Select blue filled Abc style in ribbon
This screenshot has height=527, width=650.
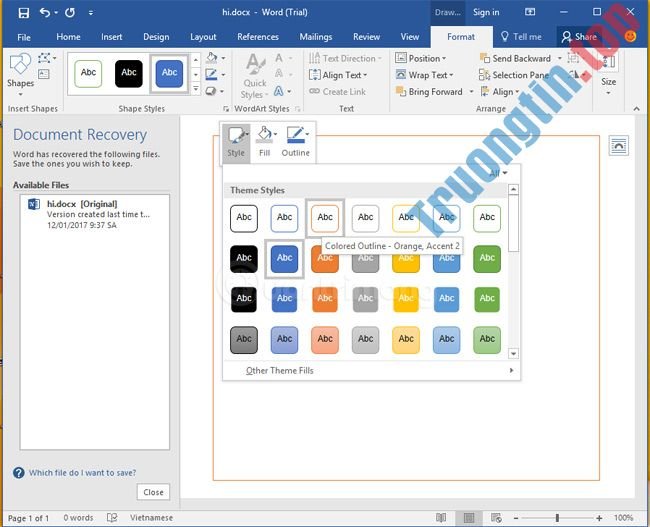169,73
